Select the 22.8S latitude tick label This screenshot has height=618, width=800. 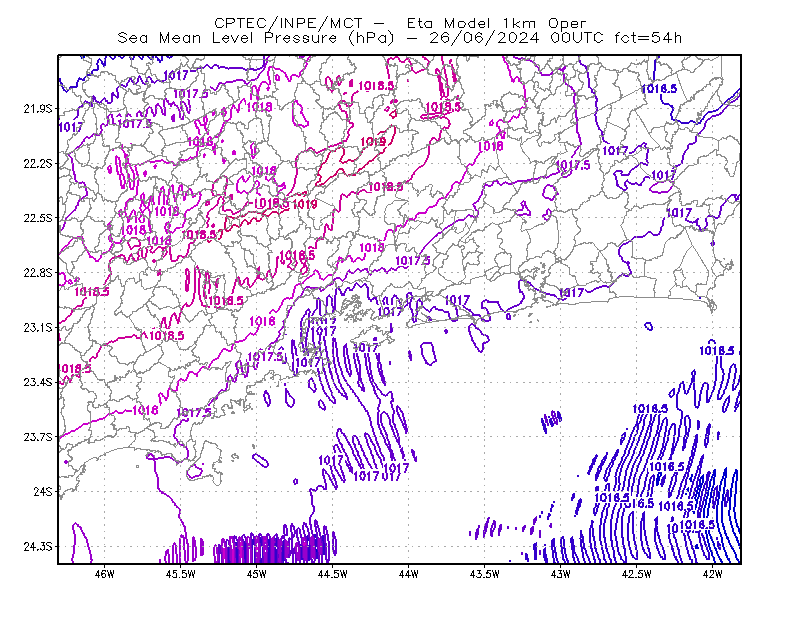[37, 273]
